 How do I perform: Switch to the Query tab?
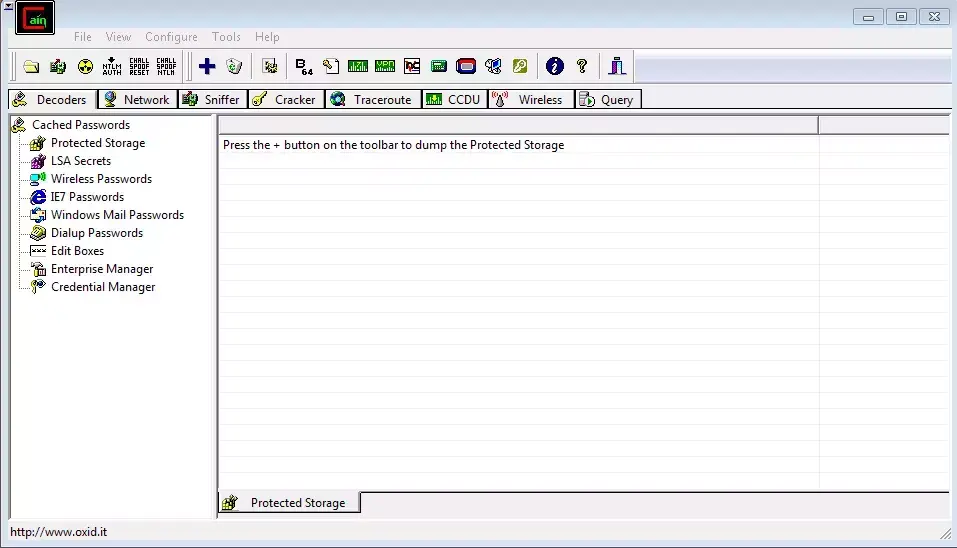click(x=609, y=99)
